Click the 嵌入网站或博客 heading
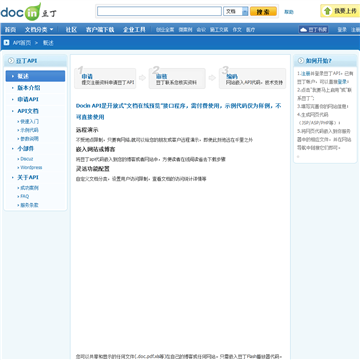Image resolution: width=360 pixels, height=360 pixels. click(x=95, y=149)
